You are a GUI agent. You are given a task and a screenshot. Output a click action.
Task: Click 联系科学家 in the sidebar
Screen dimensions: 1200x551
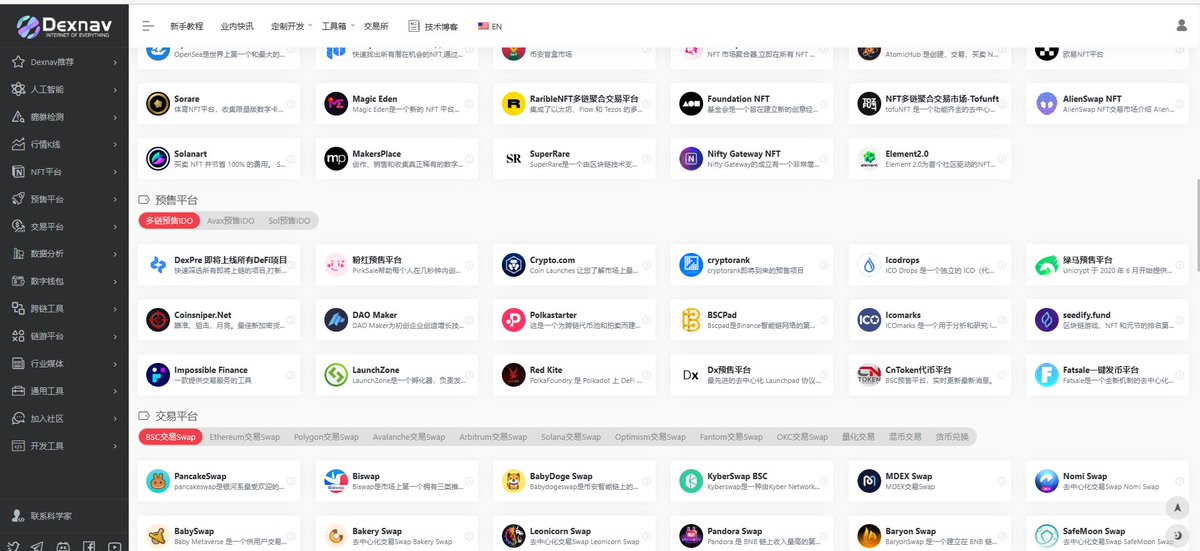click(x=42, y=516)
